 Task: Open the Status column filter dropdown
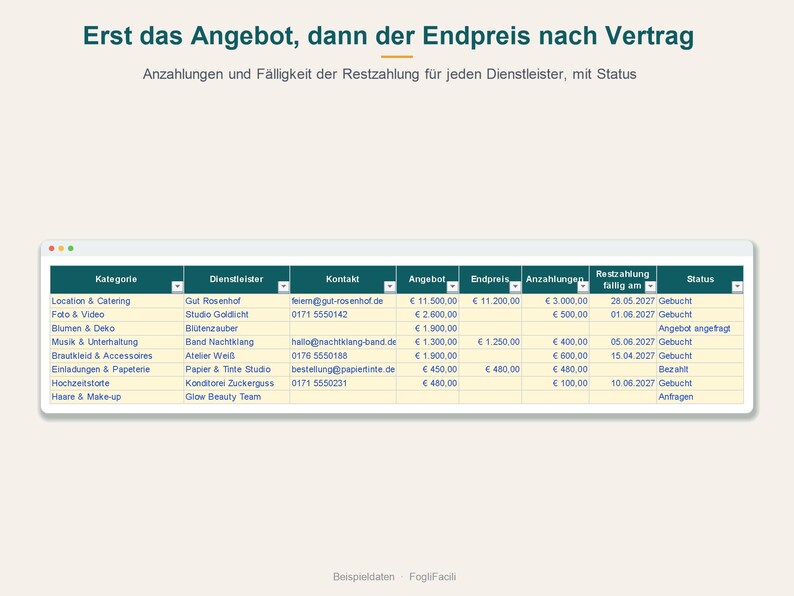[737, 287]
